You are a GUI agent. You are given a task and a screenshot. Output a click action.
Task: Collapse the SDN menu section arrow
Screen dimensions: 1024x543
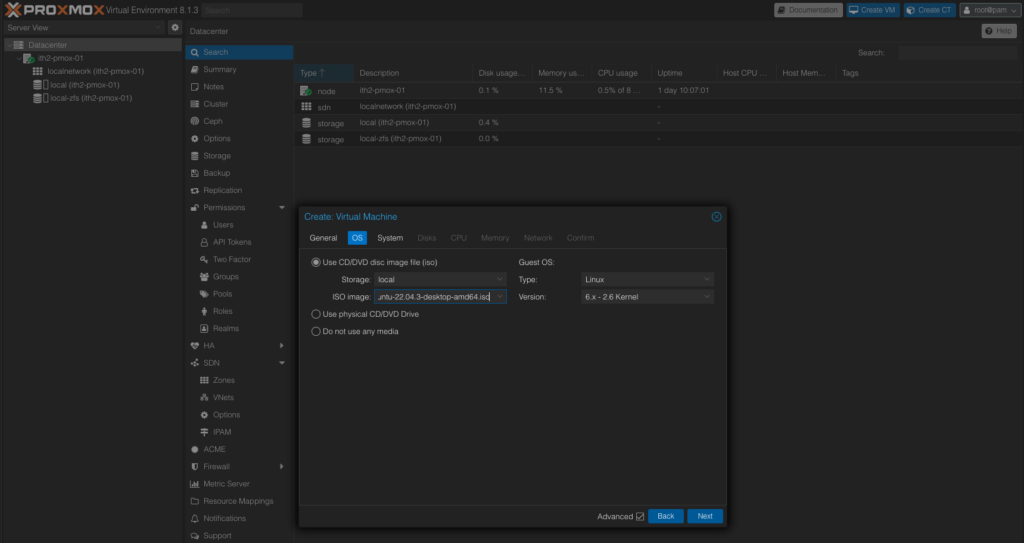click(x=282, y=363)
